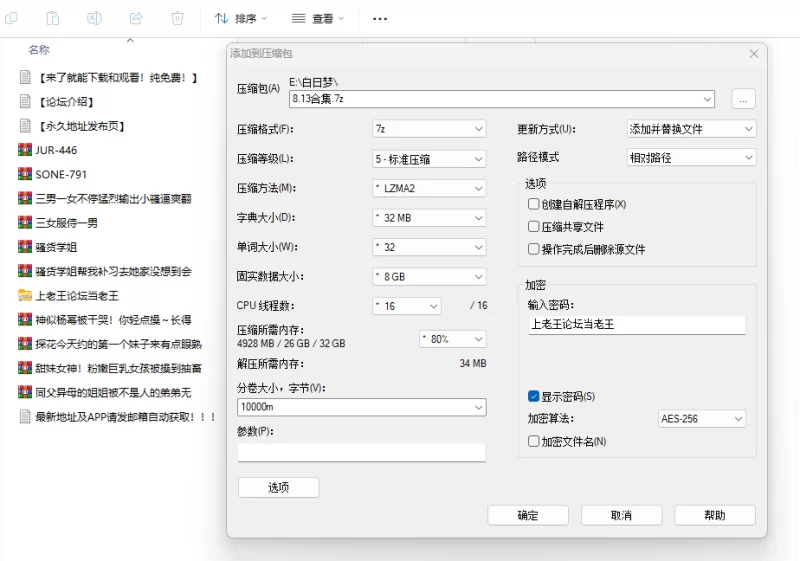Open the 压缩格式 dropdown showing 7z
Image resolution: width=800 pixels, height=561 pixels.
click(429, 129)
